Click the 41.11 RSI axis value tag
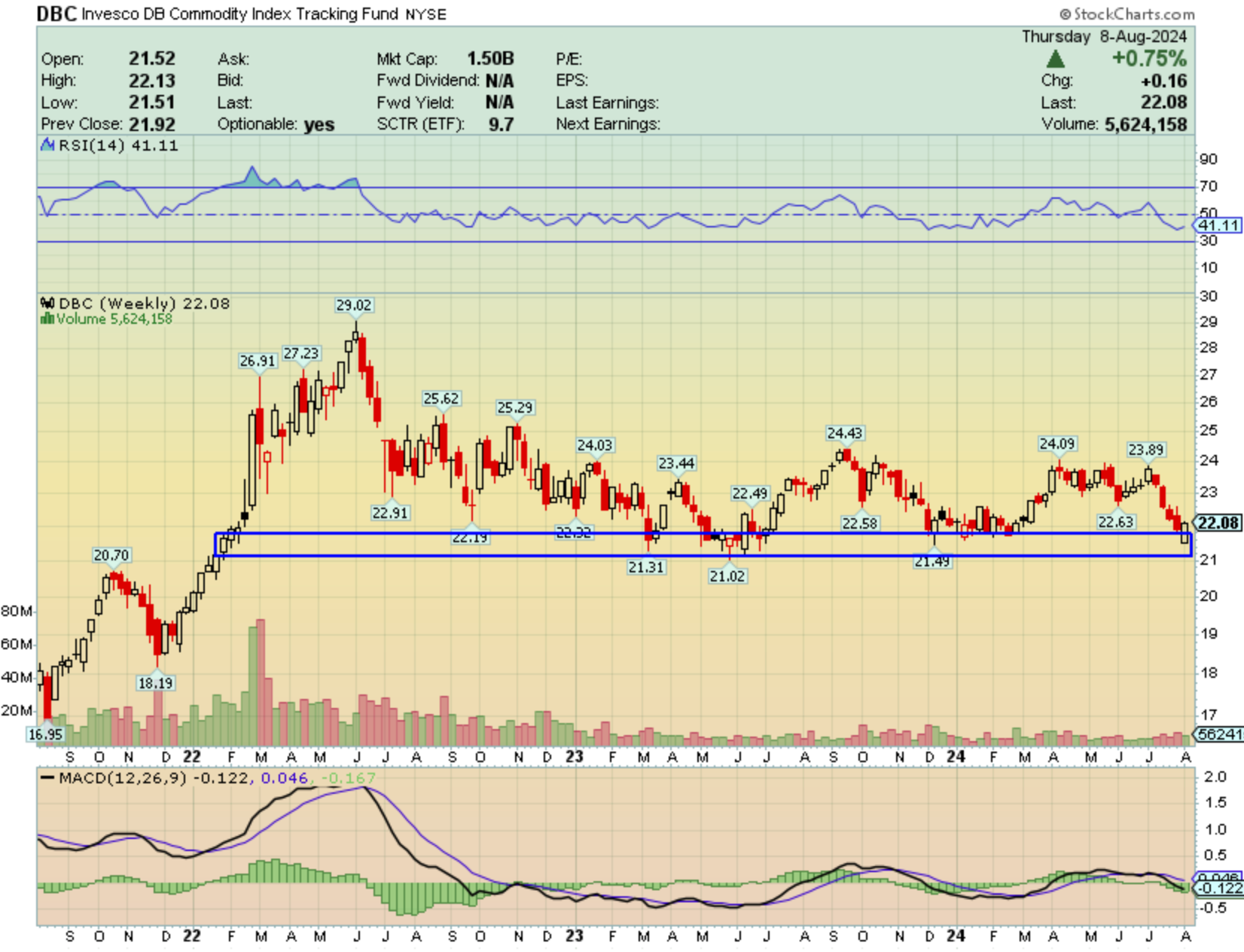This screenshot has width=1244, height=952. click(1218, 225)
